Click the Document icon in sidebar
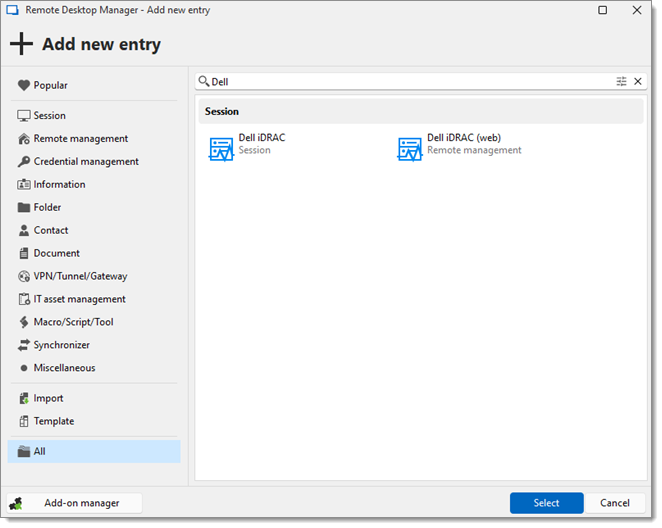Image resolution: width=662 pixels, height=528 pixels. 24,253
